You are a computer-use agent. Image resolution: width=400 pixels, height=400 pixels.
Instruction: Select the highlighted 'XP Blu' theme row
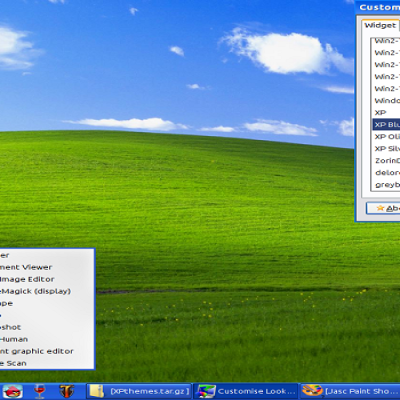[386, 125]
